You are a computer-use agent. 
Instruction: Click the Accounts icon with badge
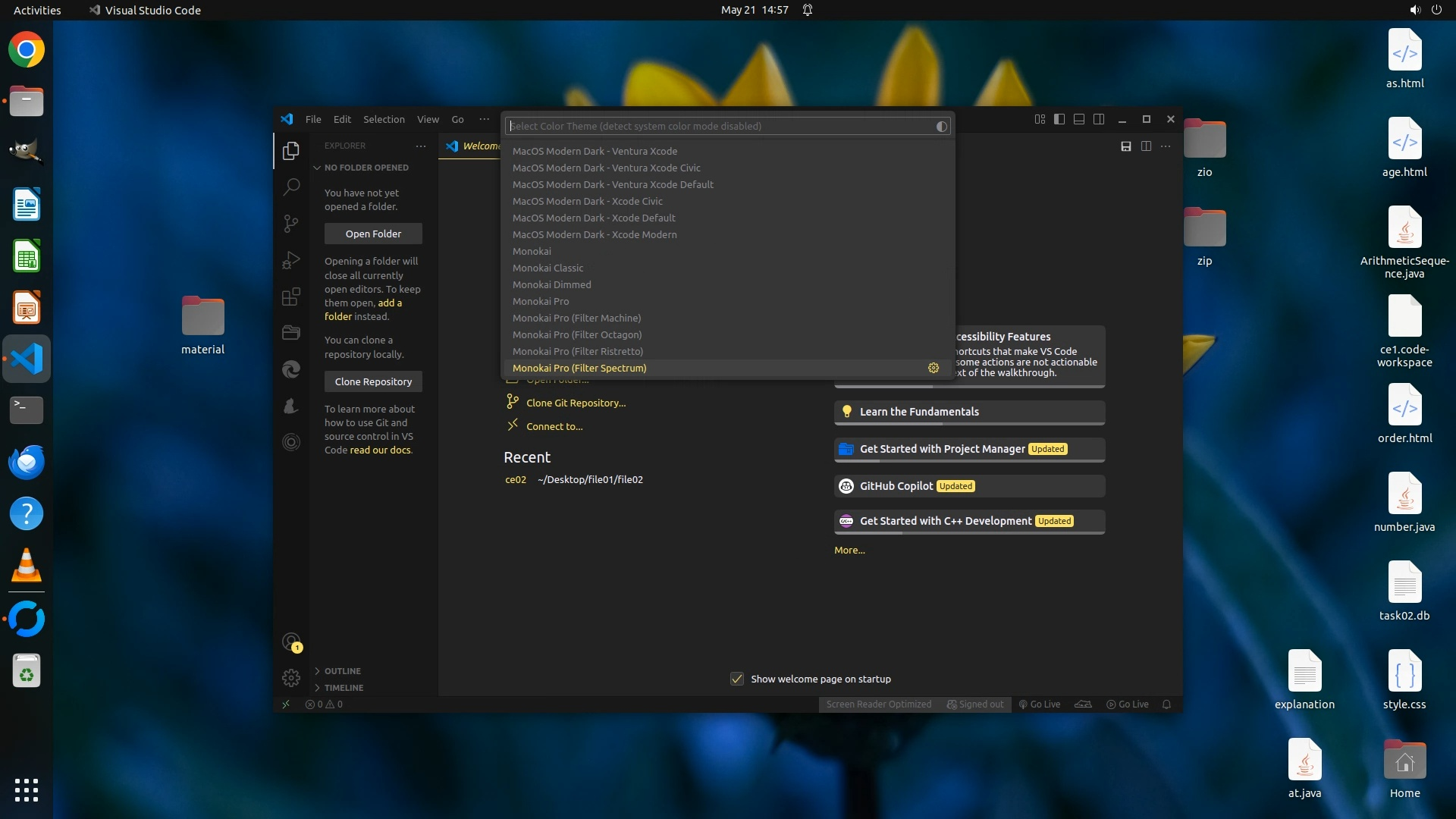point(291,642)
